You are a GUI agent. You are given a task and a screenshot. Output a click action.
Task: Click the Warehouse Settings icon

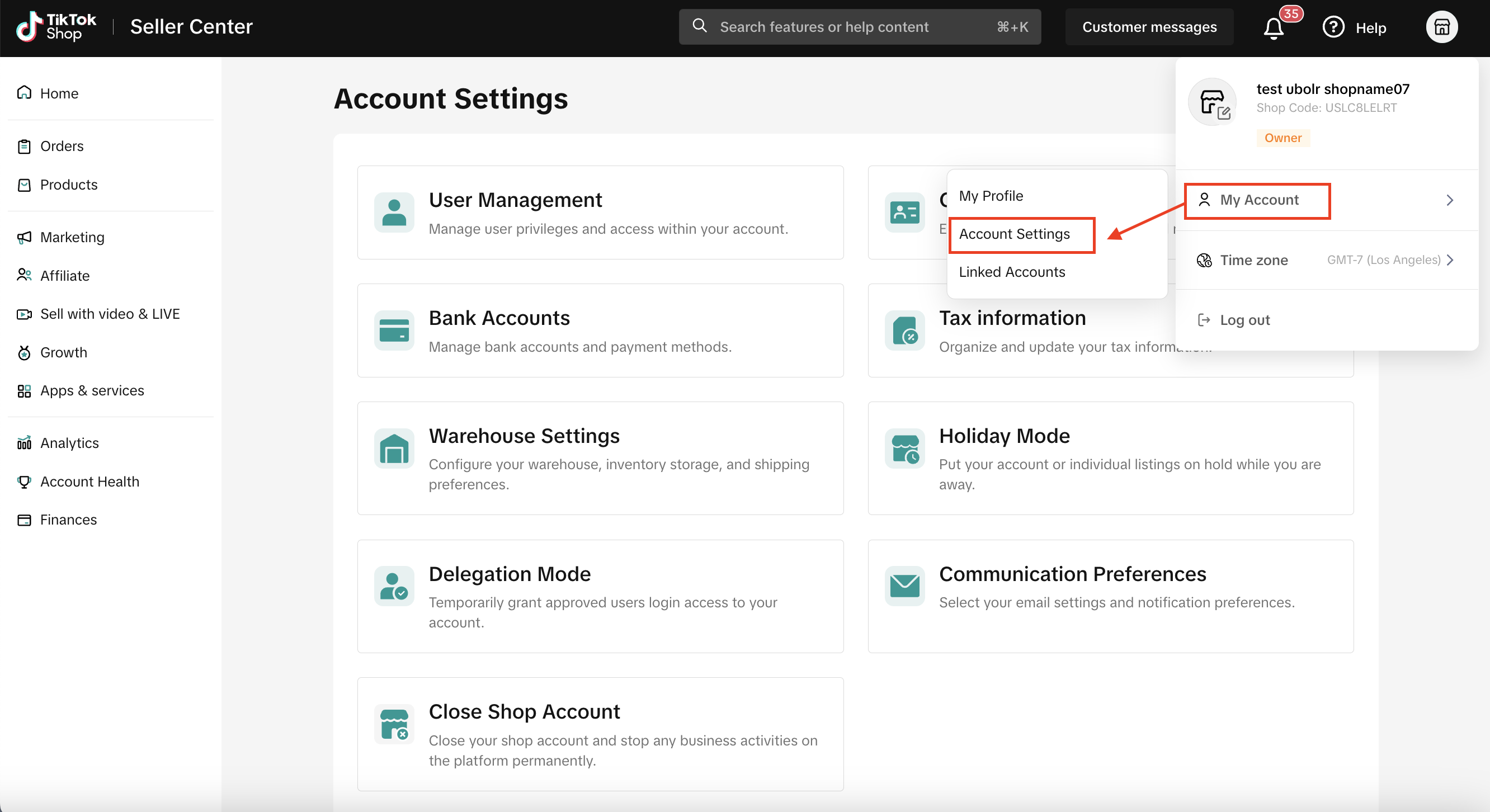tap(394, 448)
